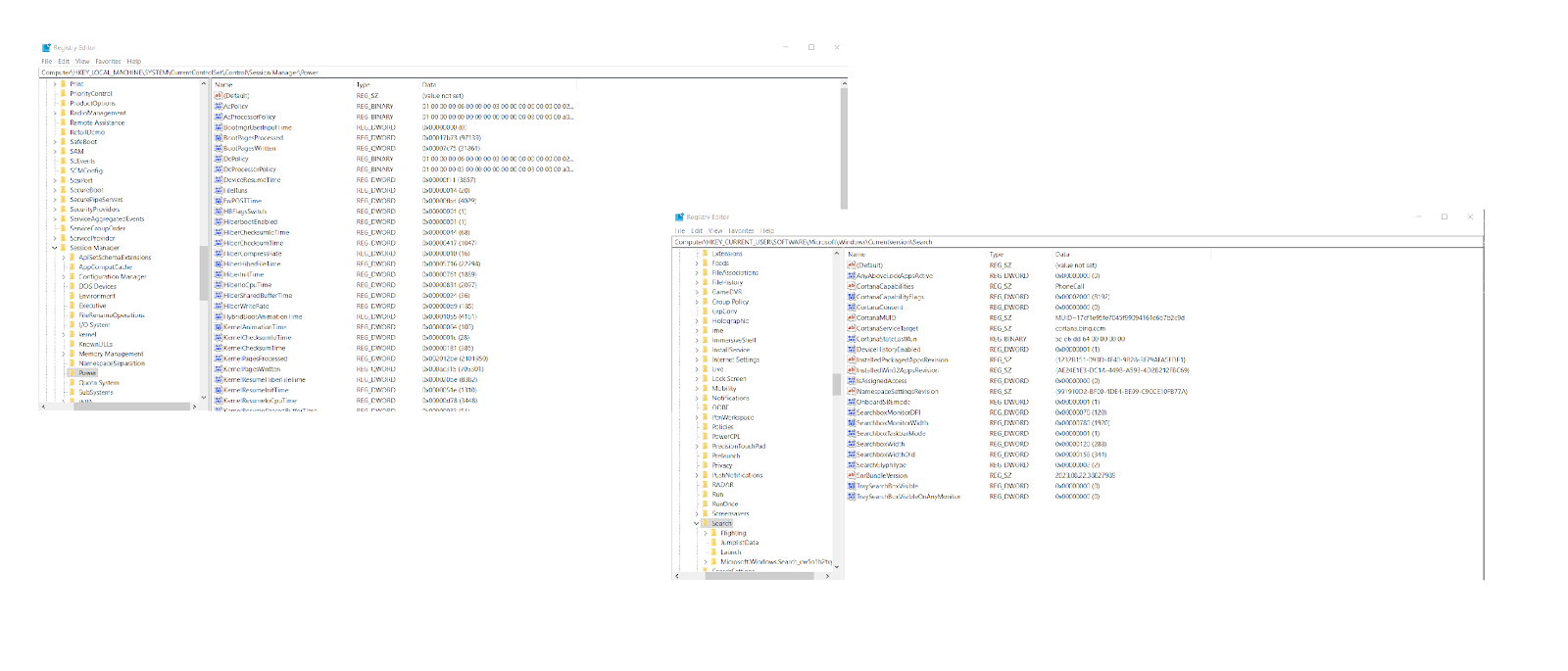Viewport: 1568px width, 671px height.
Task: Expand the SafeBoot key
Action: click(x=55, y=142)
